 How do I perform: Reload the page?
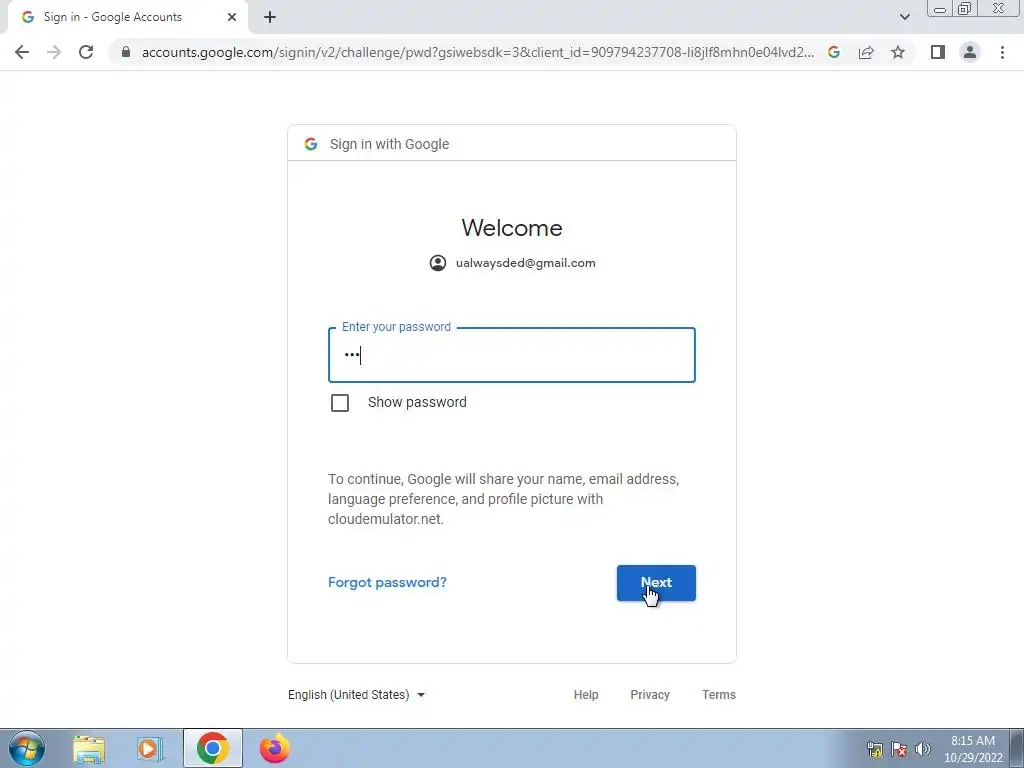tap(86, 52)
